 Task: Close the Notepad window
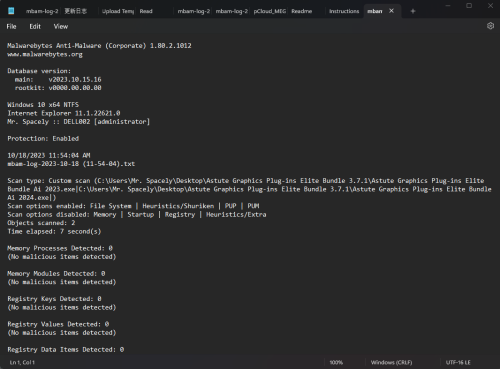click(490, 6)
